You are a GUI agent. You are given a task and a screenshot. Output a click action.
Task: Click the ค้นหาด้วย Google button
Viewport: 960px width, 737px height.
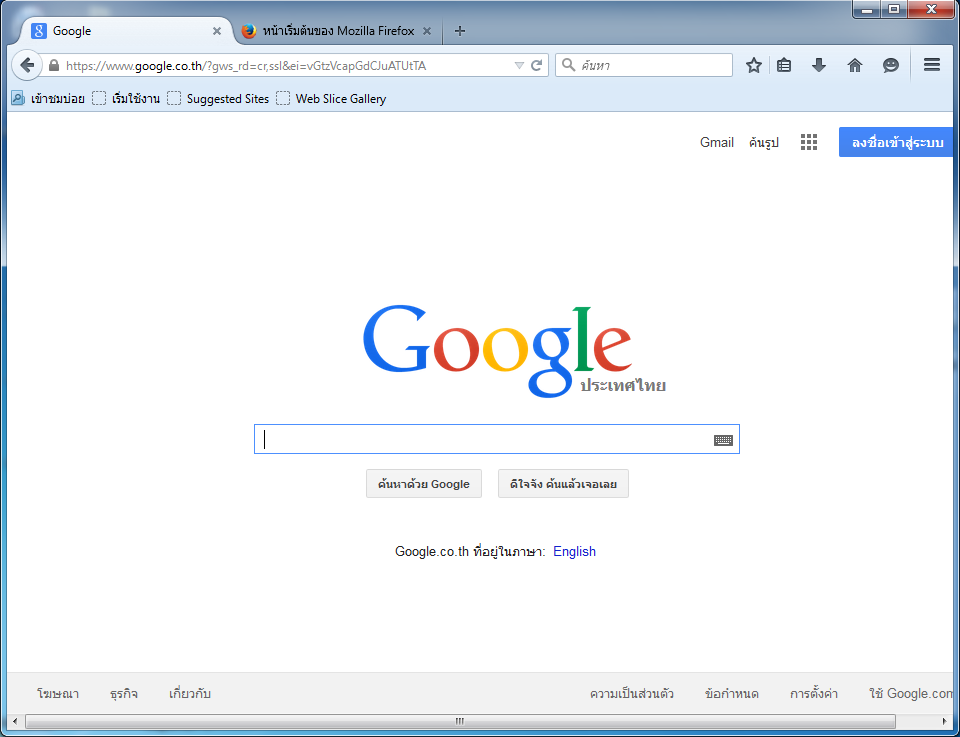[424, 484]
